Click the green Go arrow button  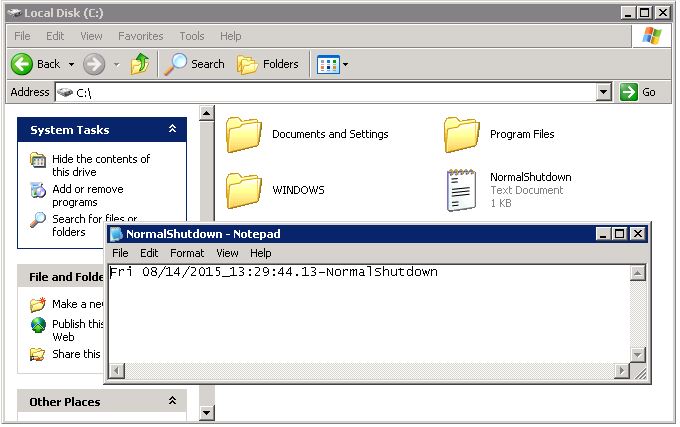[x=629, y=92]
